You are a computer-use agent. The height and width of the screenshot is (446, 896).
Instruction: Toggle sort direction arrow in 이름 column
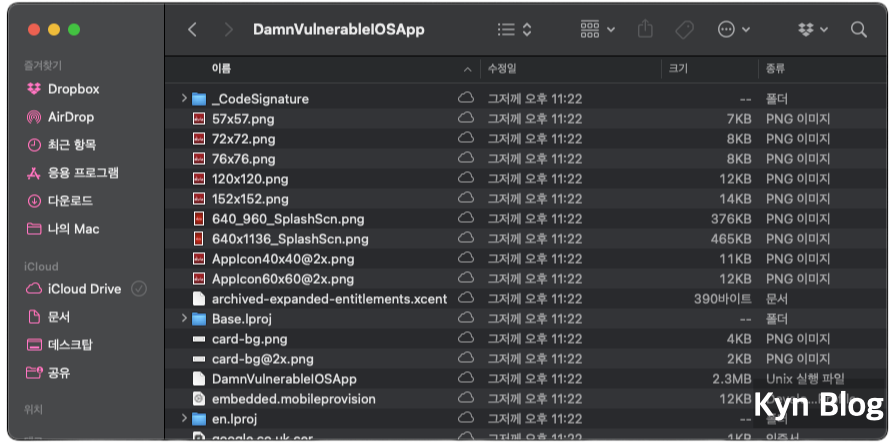pos(467,70)
